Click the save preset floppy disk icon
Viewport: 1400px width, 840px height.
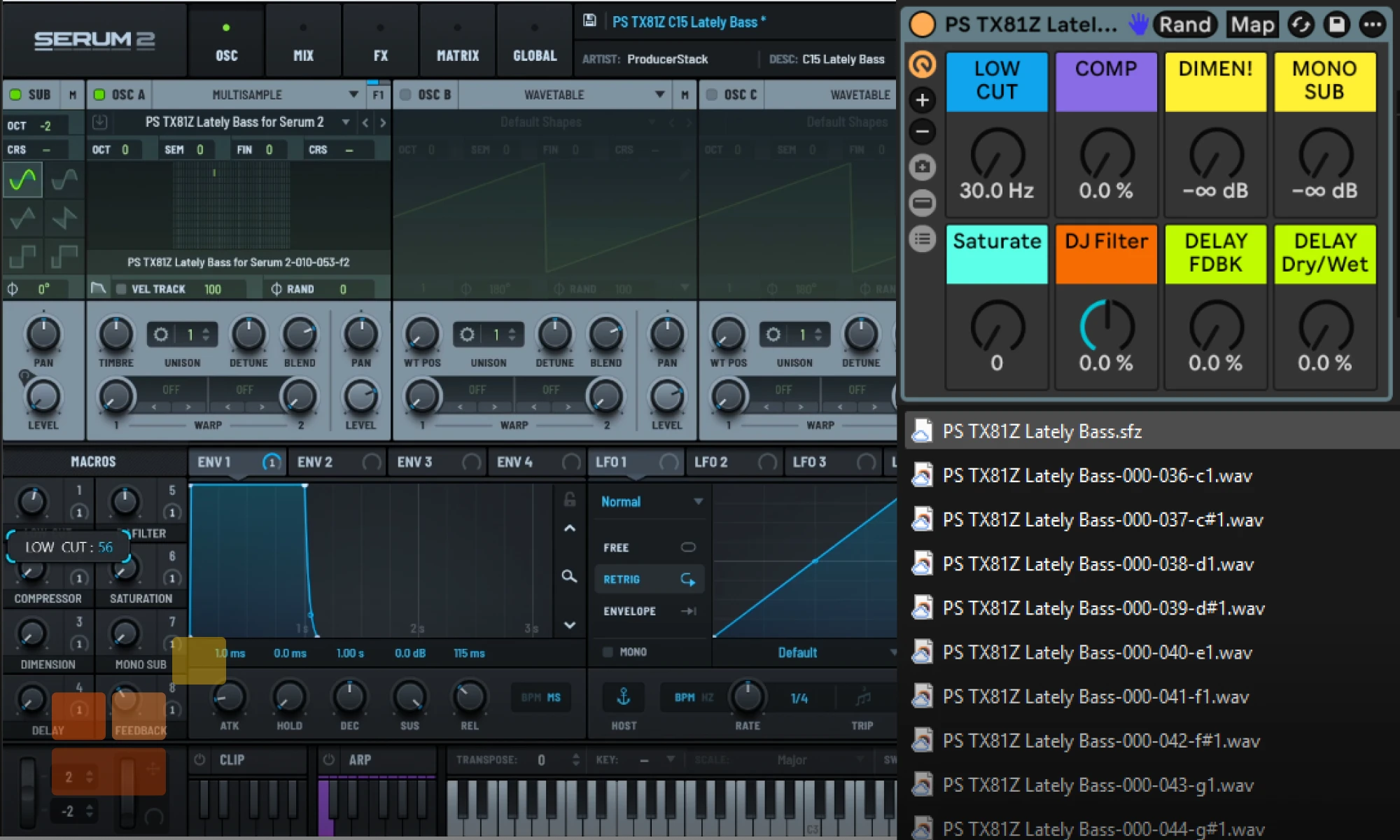tap(589, 21)
